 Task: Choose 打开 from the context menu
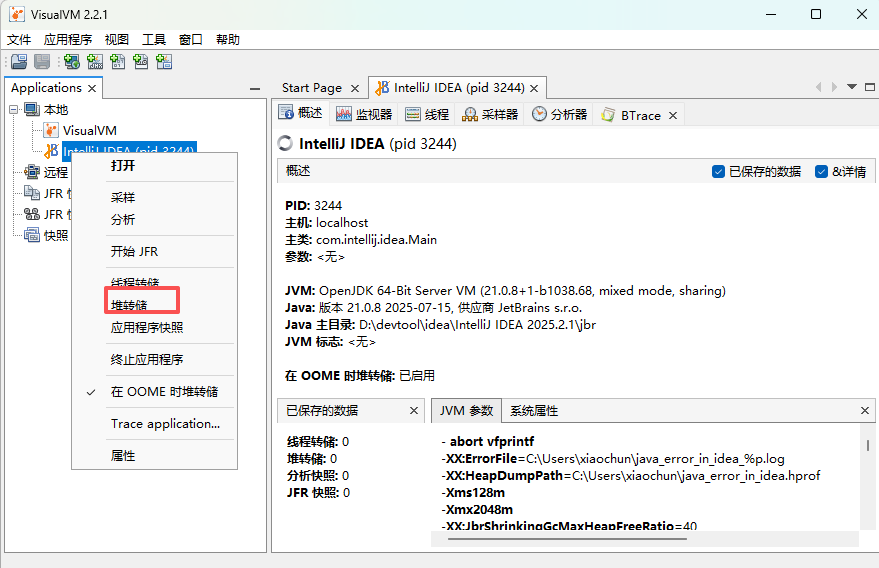coord(154,165)
